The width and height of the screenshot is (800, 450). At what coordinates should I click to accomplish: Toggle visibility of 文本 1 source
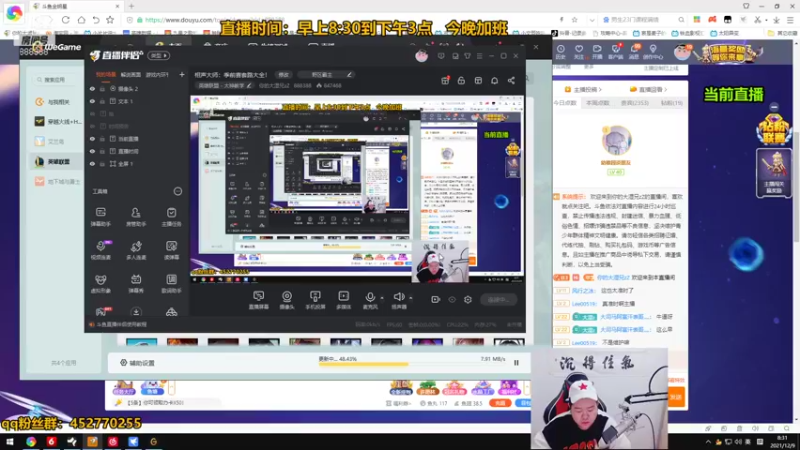pyautogui.click(x=92, y=101)
